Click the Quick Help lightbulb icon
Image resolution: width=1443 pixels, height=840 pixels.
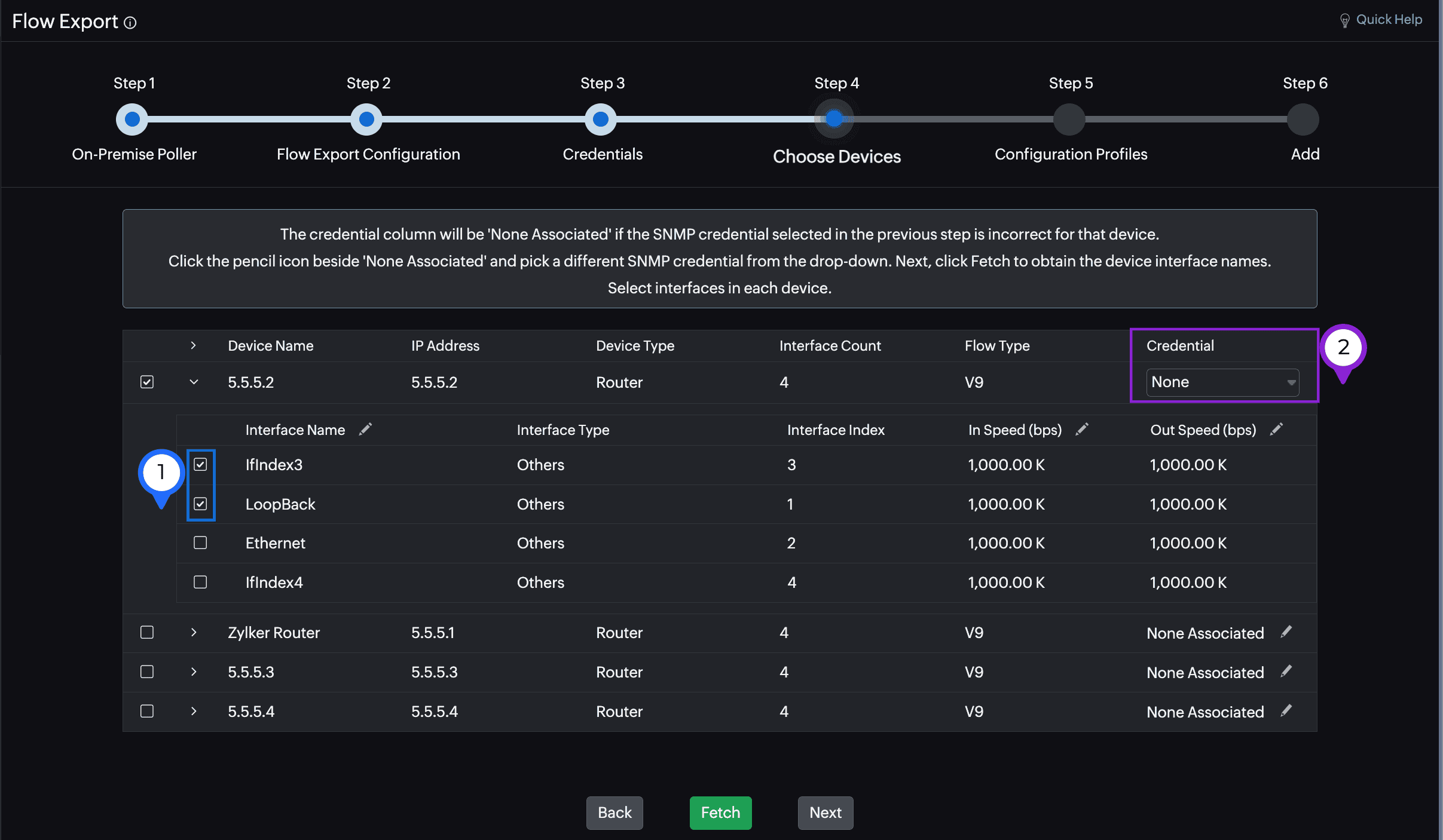(x=1344, y=21)
